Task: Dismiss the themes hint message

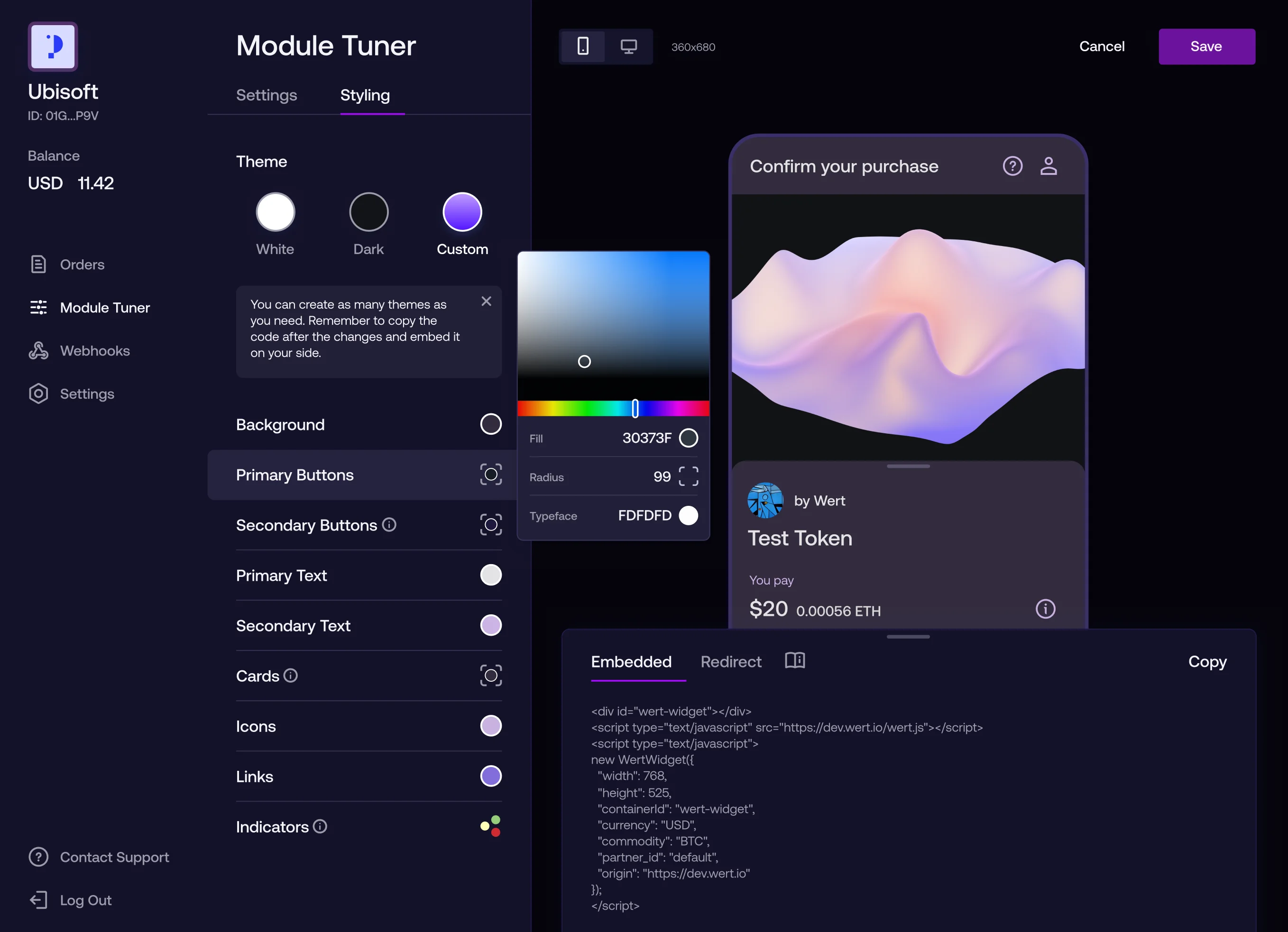Action: (486, 302)
